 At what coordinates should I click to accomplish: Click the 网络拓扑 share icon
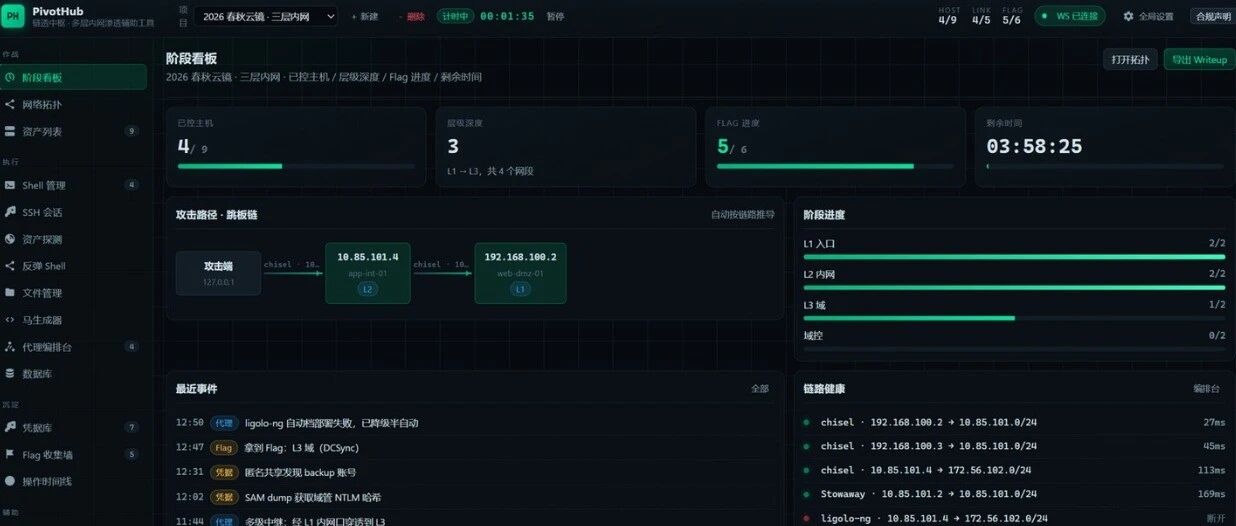10,105
